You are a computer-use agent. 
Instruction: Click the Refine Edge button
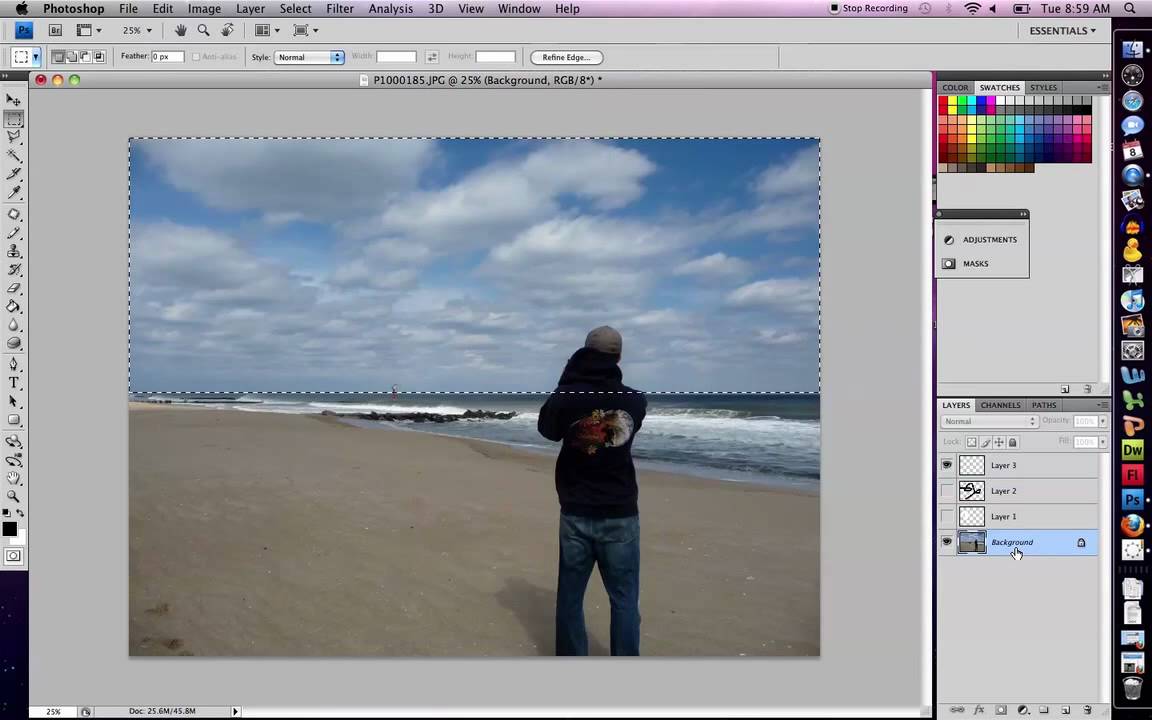tap(566, 57)
